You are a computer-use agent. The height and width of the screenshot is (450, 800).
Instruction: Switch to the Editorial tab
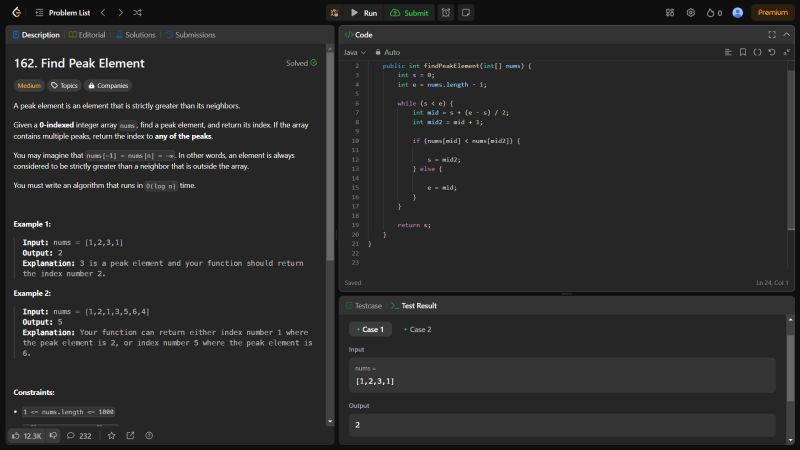point(87,35)
